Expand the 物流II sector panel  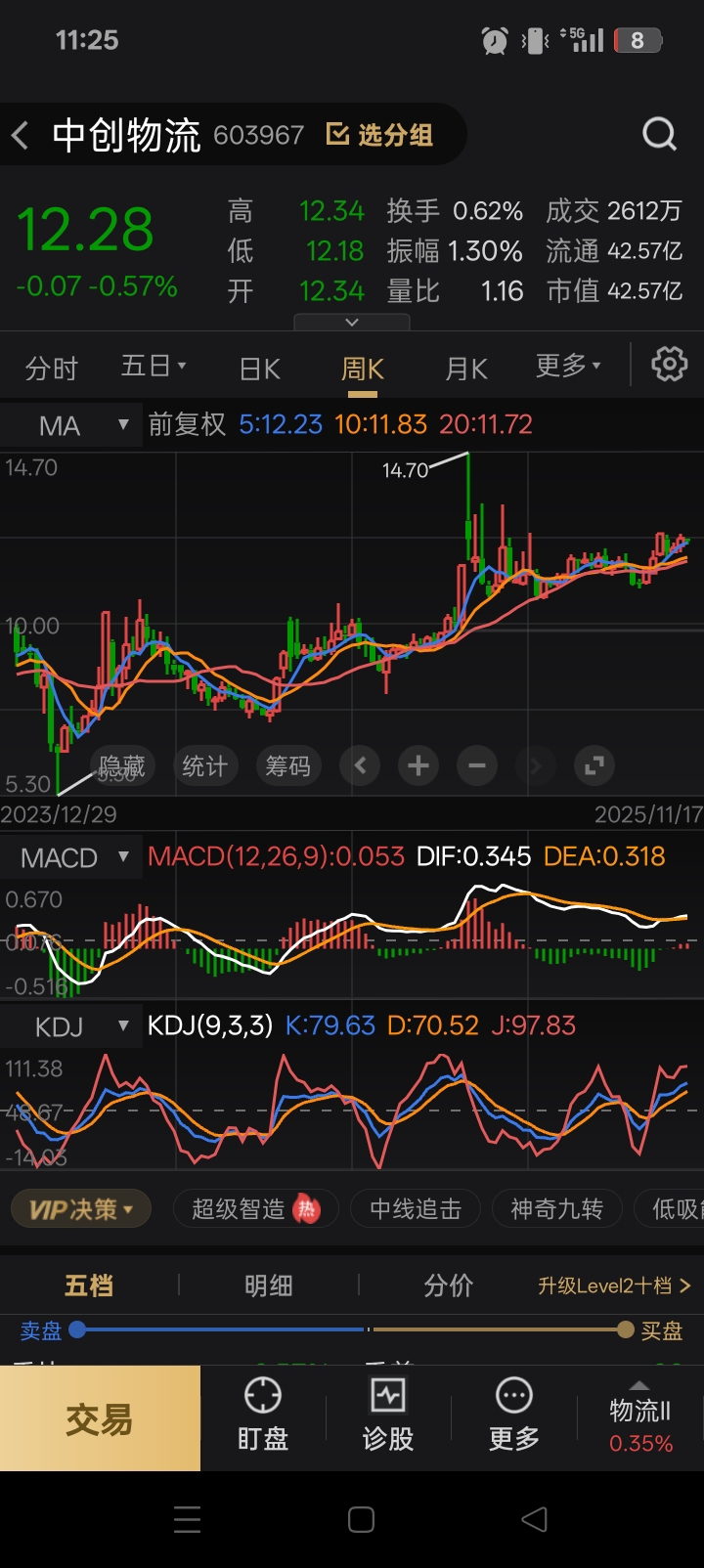click(640, 1418)
